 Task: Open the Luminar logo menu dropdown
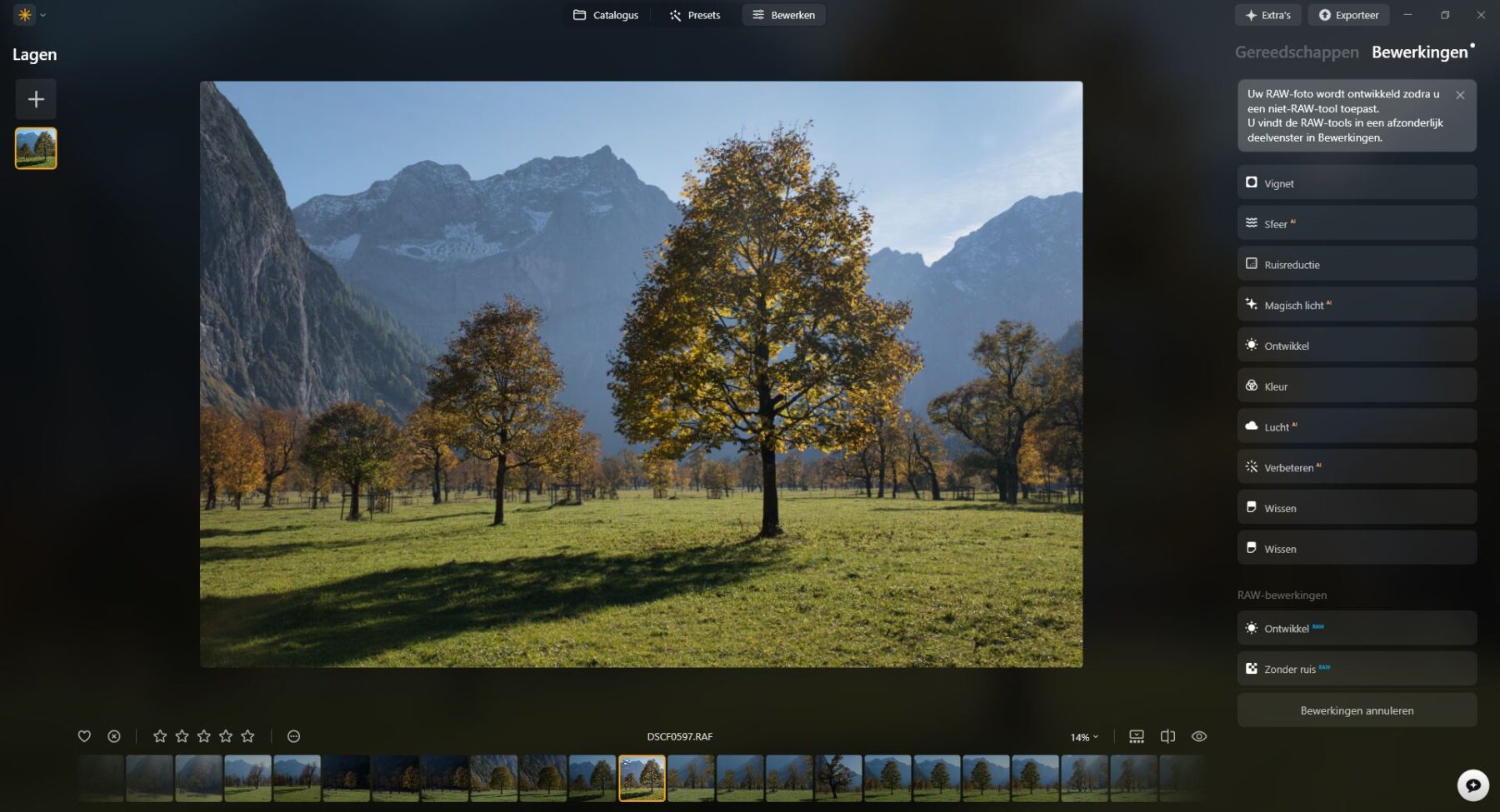click(31, 15)
